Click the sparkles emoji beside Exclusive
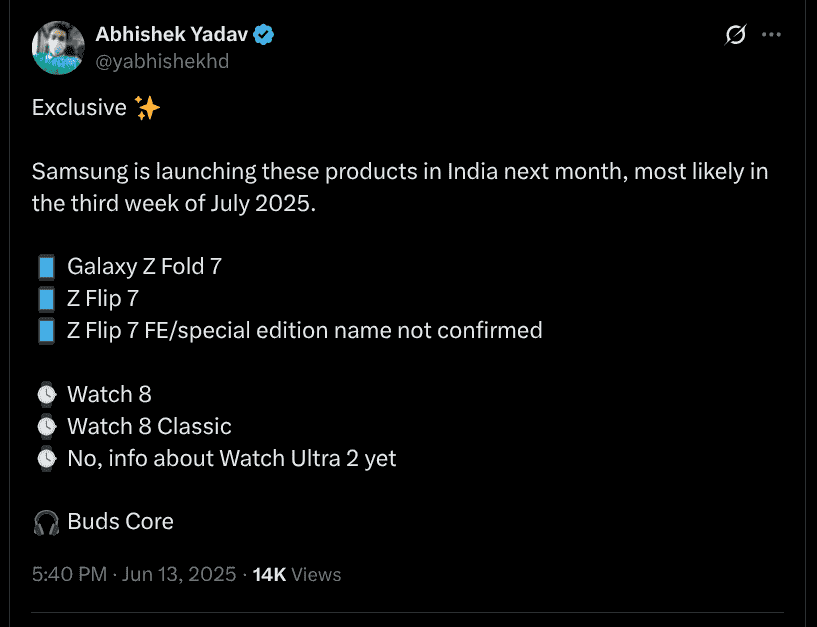 point(147,107)
